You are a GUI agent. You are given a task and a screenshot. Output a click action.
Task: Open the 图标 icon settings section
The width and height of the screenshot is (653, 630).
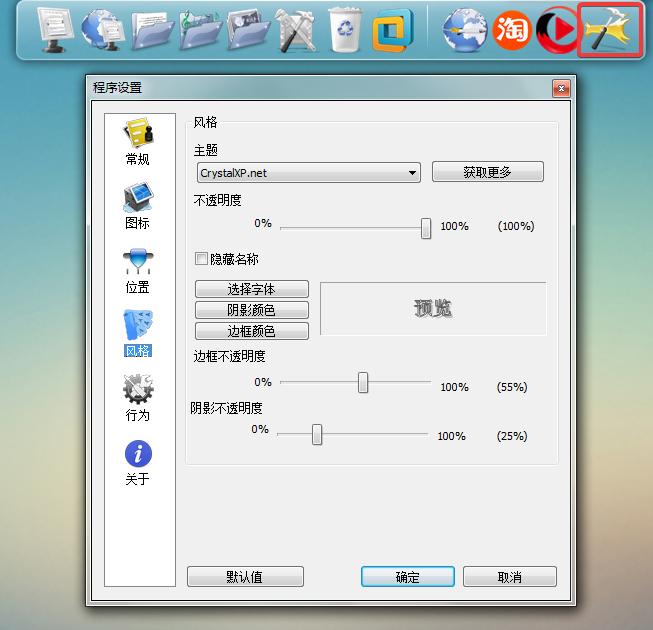(x=138, y=206)
